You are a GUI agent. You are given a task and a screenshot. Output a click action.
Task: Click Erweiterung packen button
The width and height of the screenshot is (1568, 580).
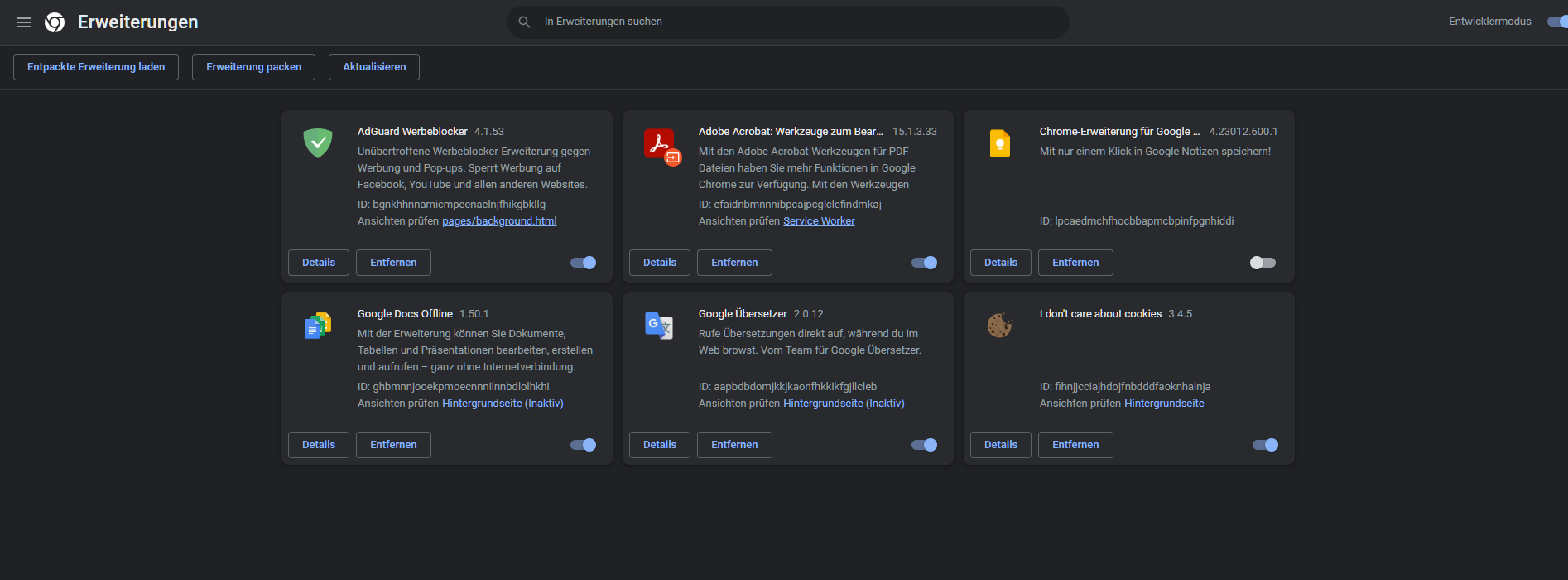pyautogui.click(x=253, y=67)
